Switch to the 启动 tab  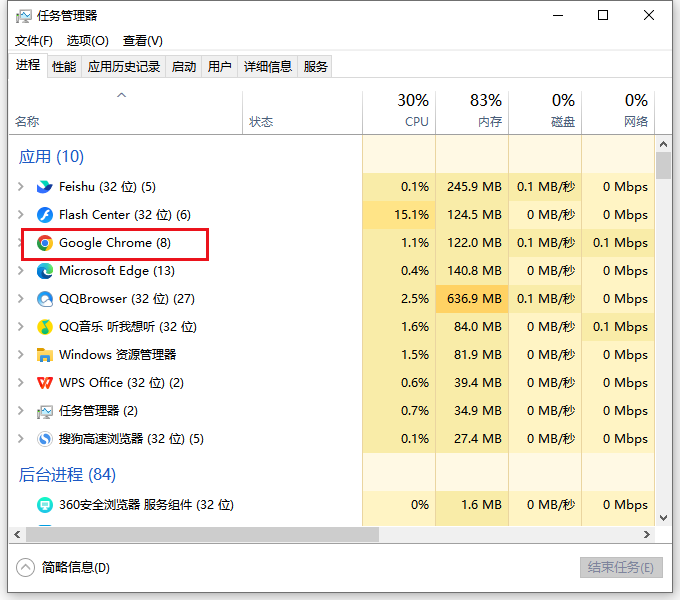183,67
